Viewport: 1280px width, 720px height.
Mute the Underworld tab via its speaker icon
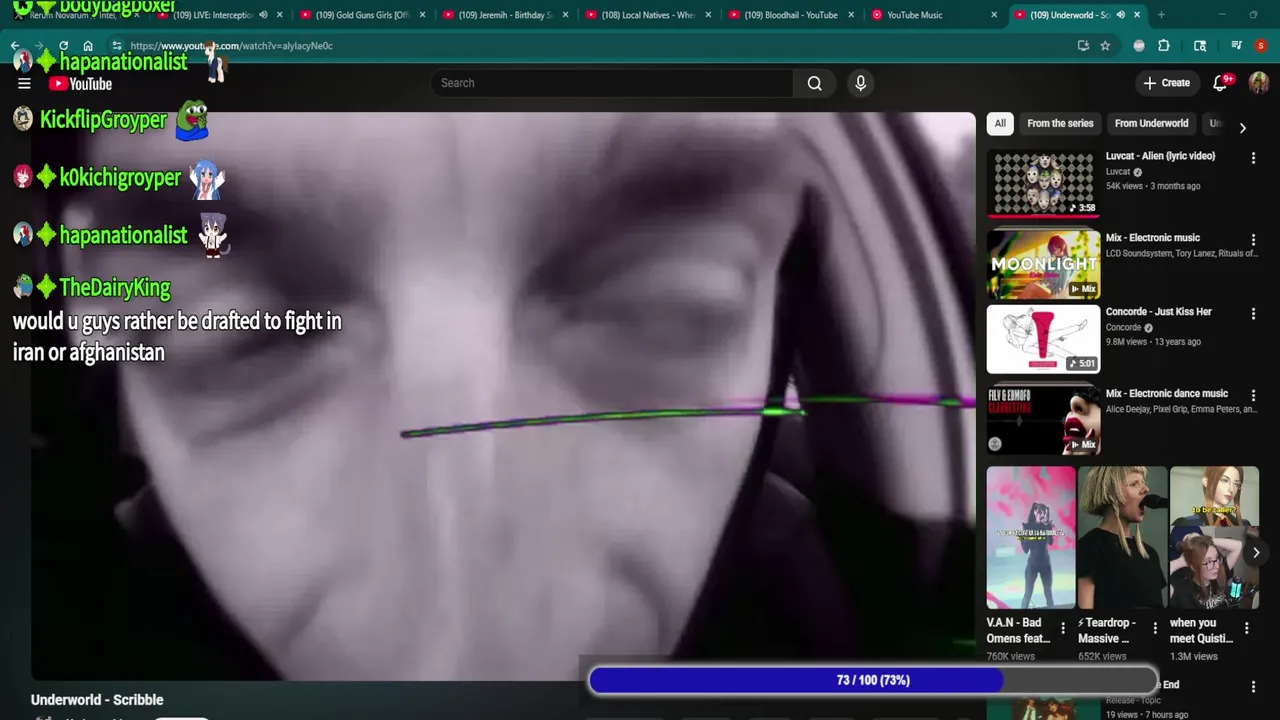(x=1120, y=15)
